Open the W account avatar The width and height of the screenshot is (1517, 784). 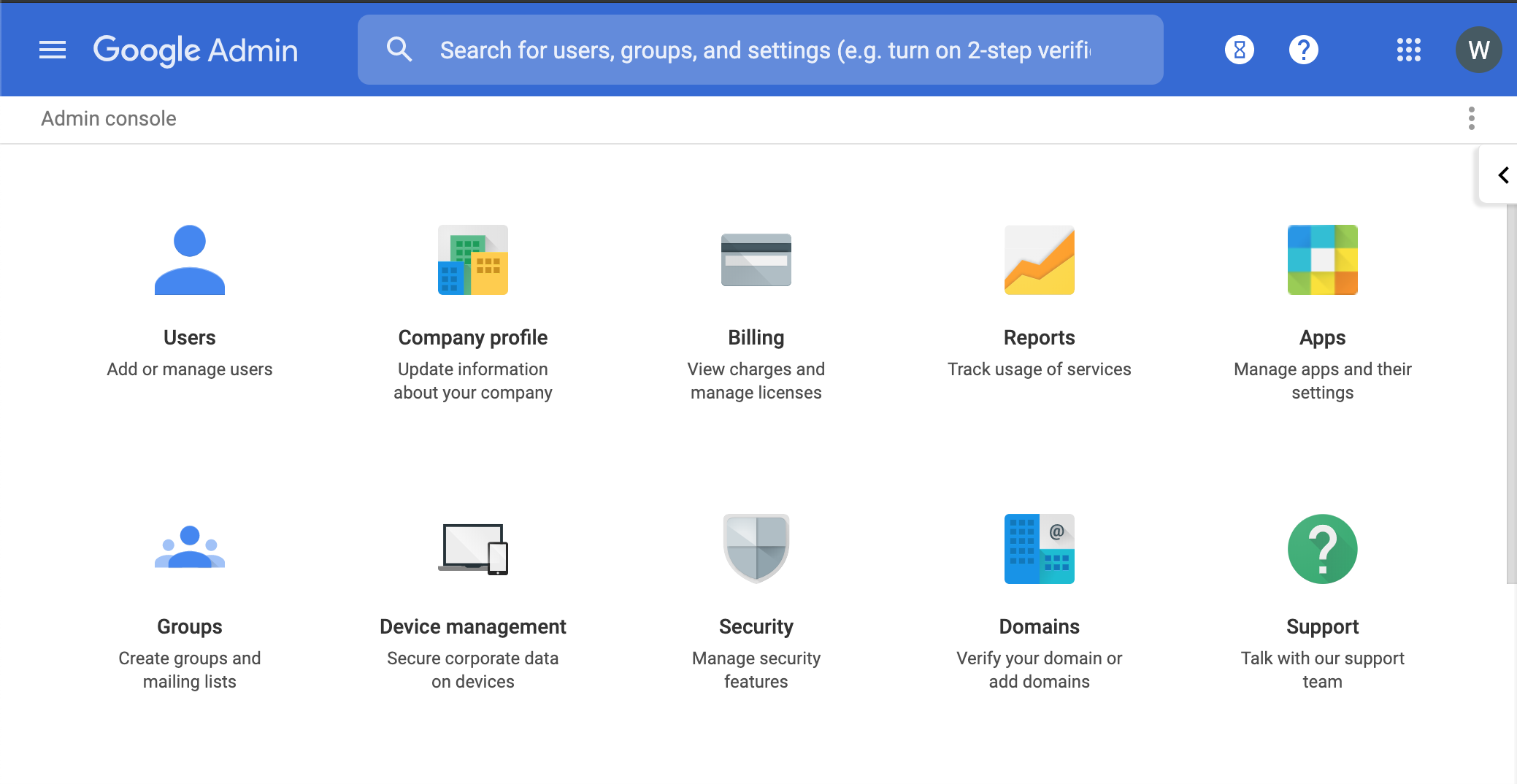[x=1478, y=50]
